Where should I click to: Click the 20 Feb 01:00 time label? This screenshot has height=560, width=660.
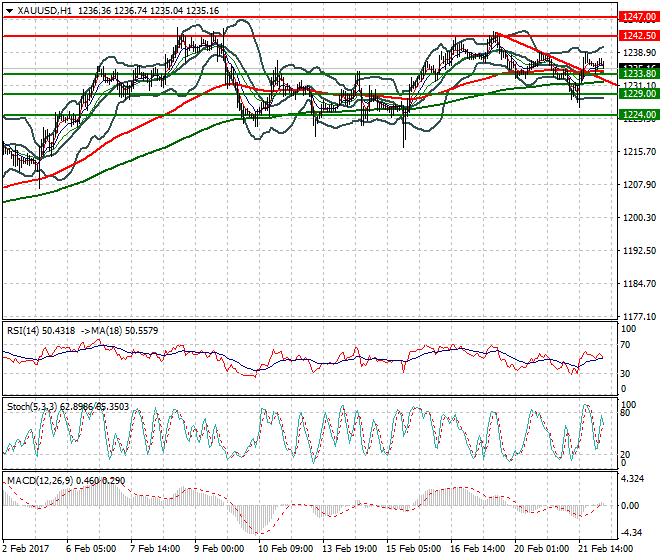tap(541, 549)
